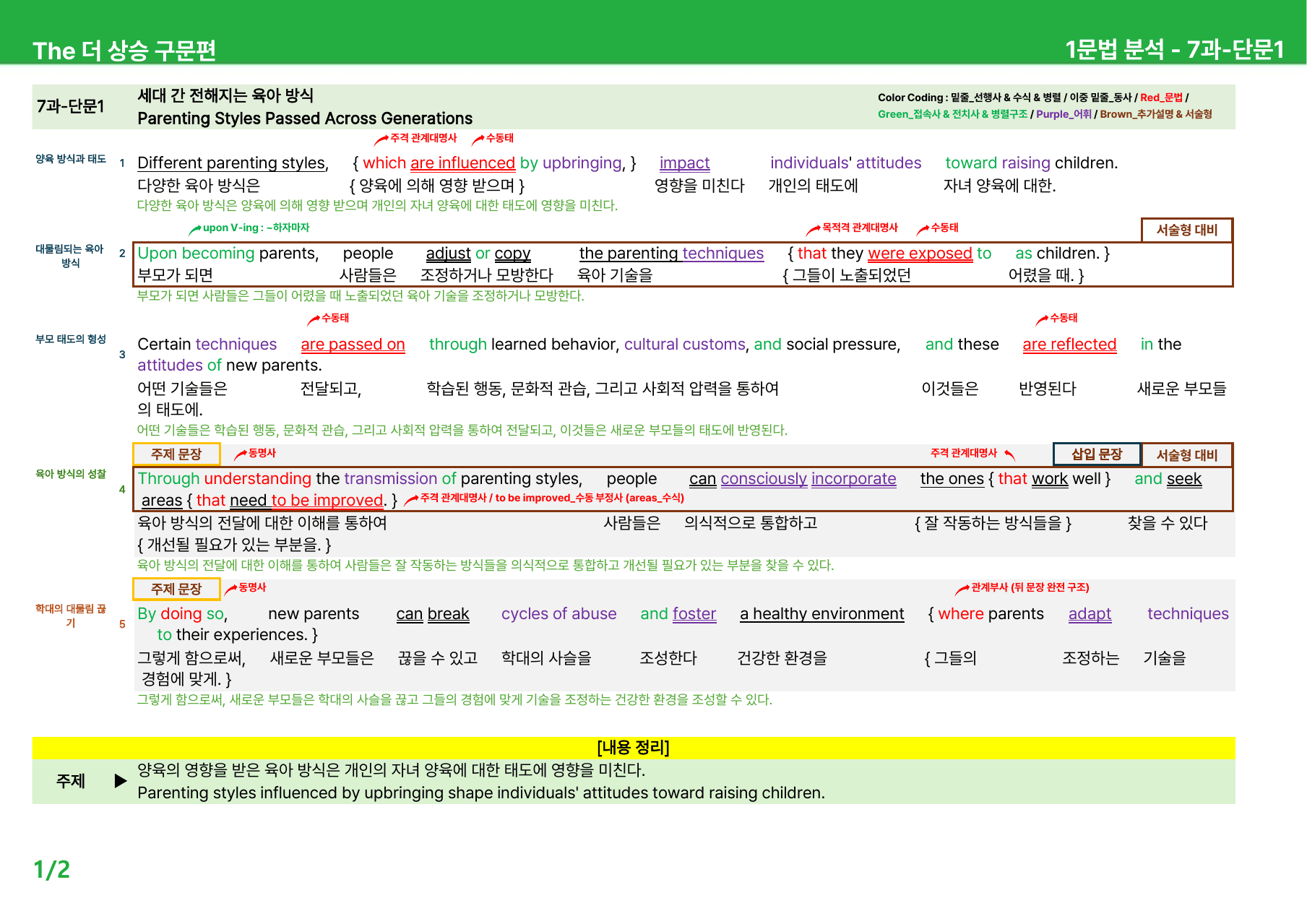
Task: Click the red arrow after 주격 관계대명사 in sentence 4
Action: click(1010, 454)
